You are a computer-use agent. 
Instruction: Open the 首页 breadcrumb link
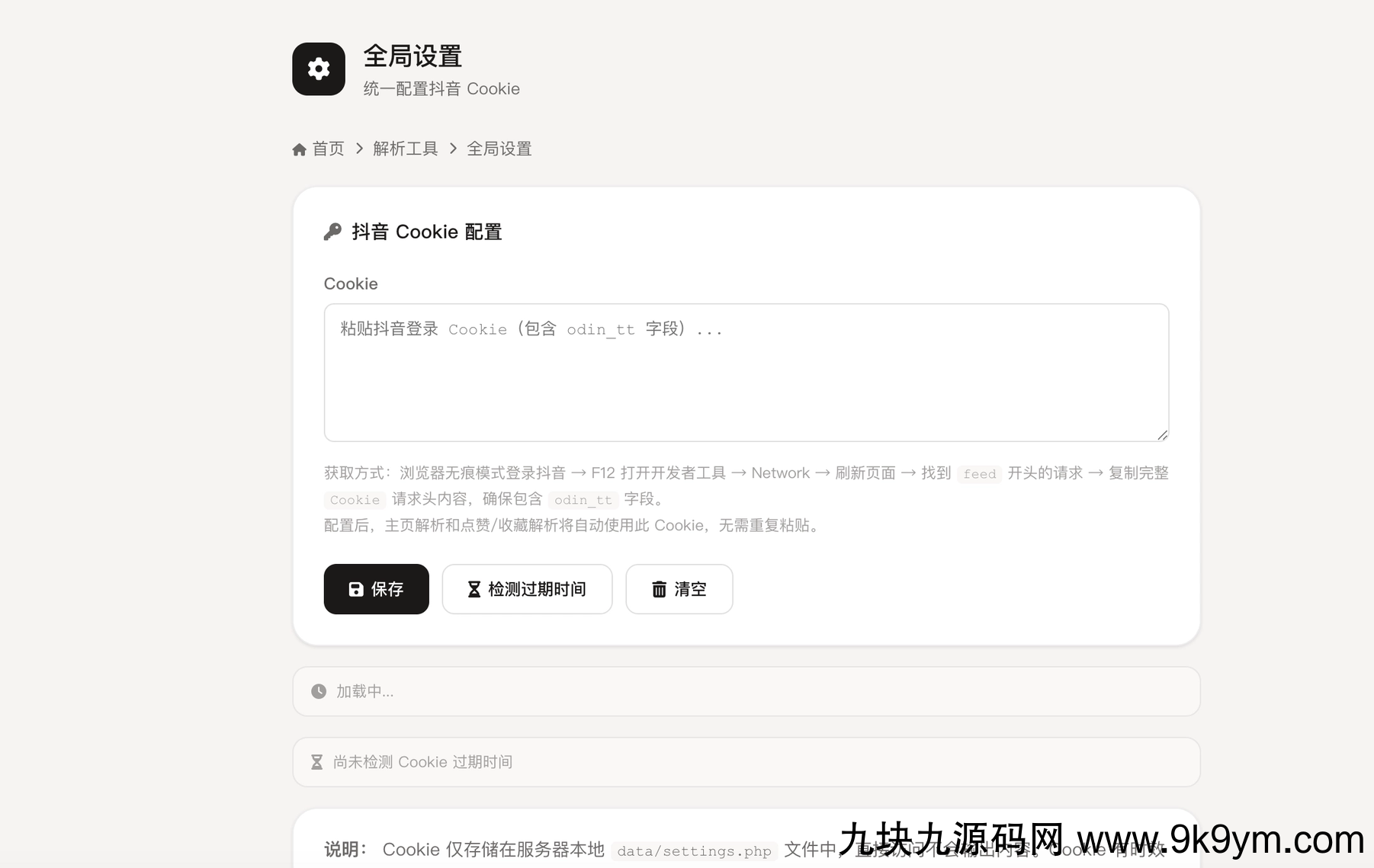(329, 149)
